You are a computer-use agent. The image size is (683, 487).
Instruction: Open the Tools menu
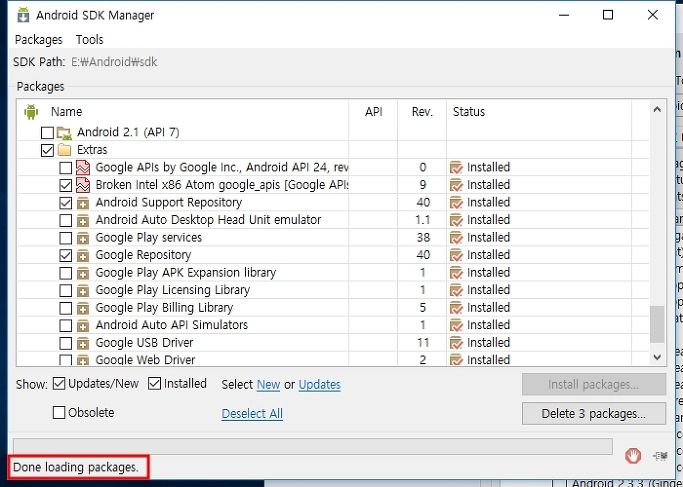click(x=89, y=40)
